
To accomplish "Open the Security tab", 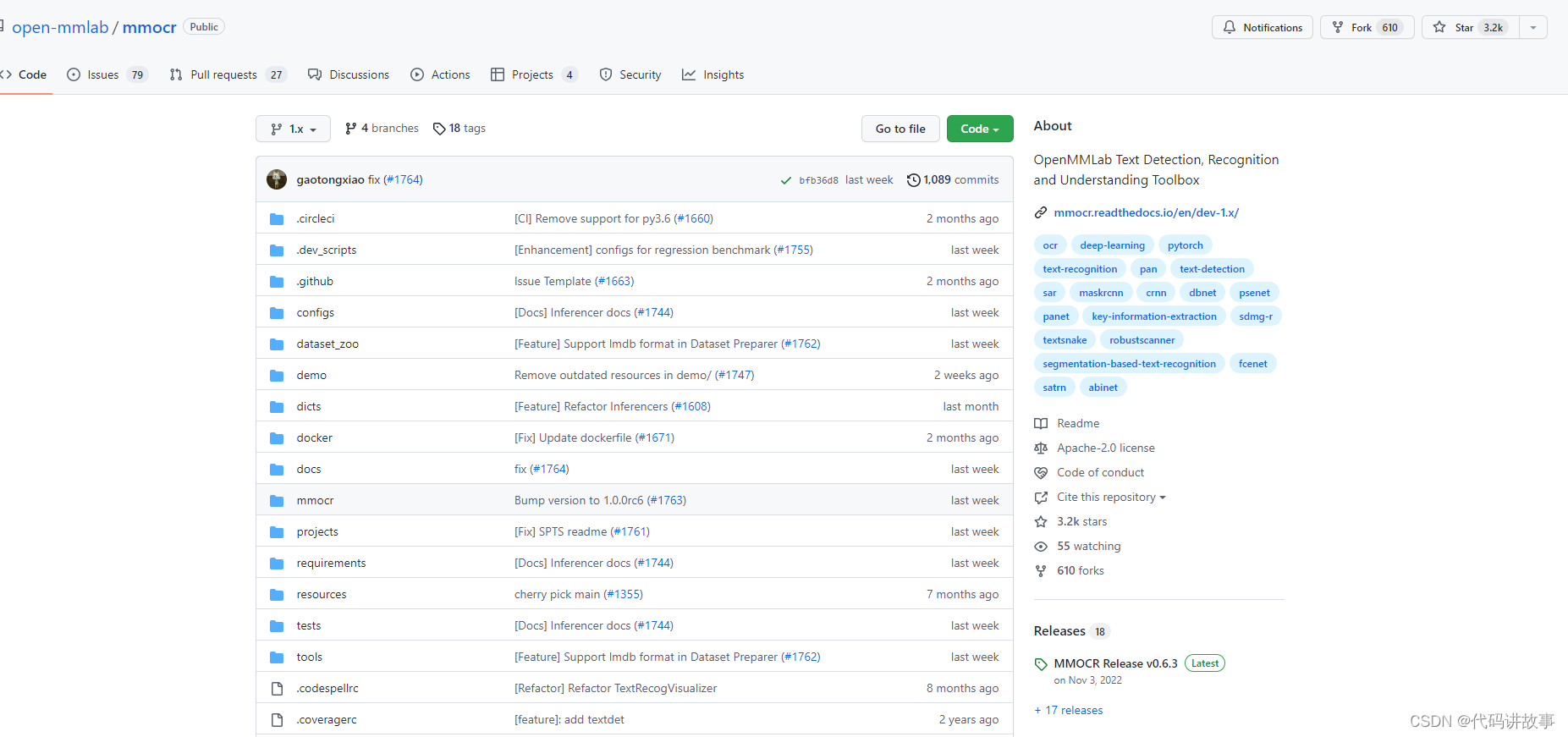I will (630, 74).
